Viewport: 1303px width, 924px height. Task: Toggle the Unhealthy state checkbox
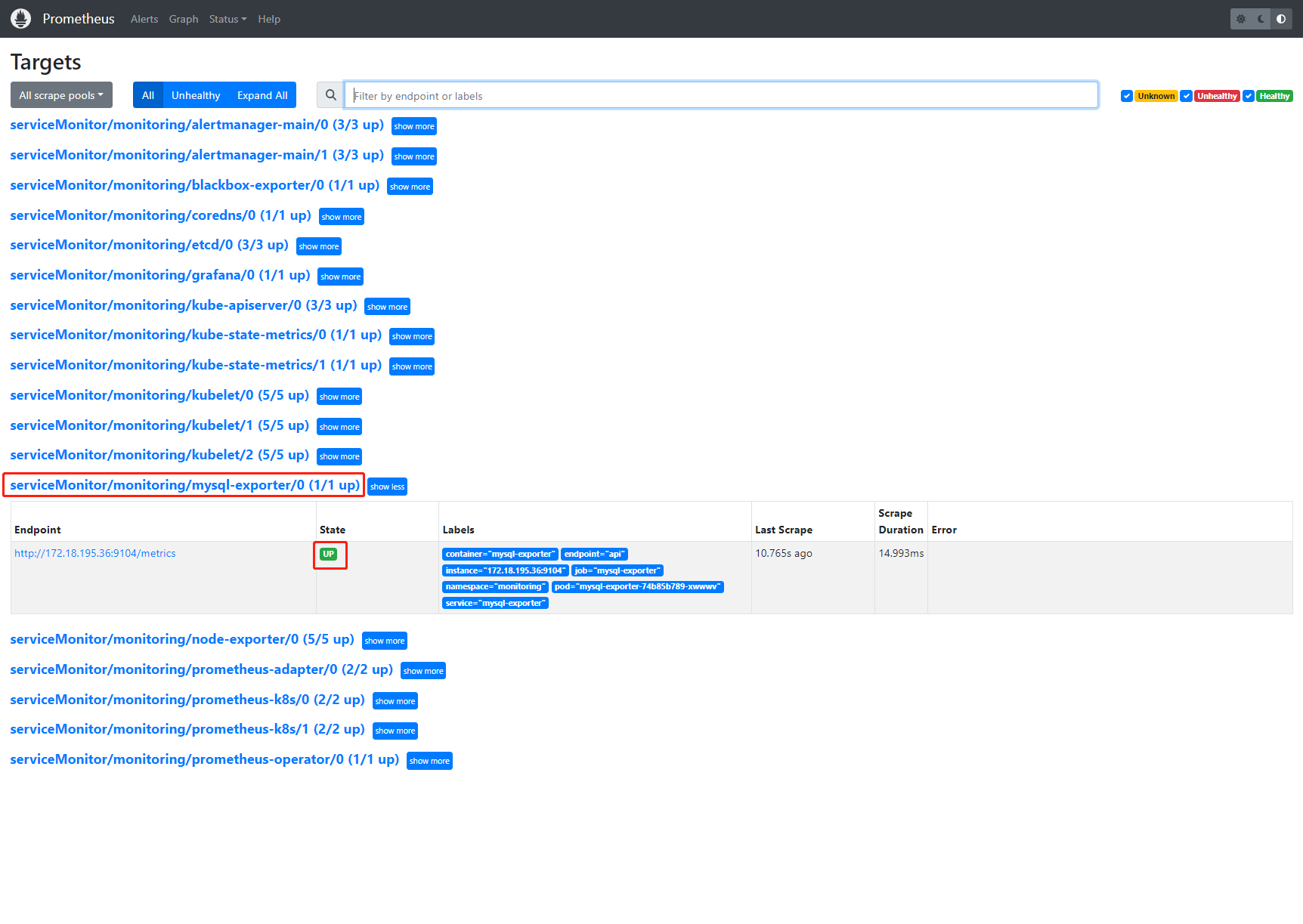[1187, 96]
